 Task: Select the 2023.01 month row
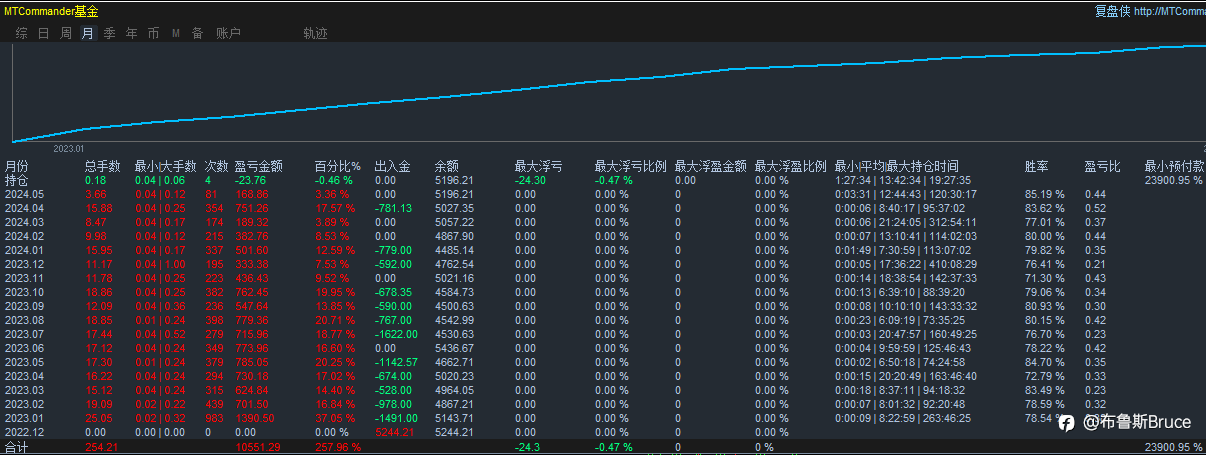pyautogui.click(x=603, y=418)
